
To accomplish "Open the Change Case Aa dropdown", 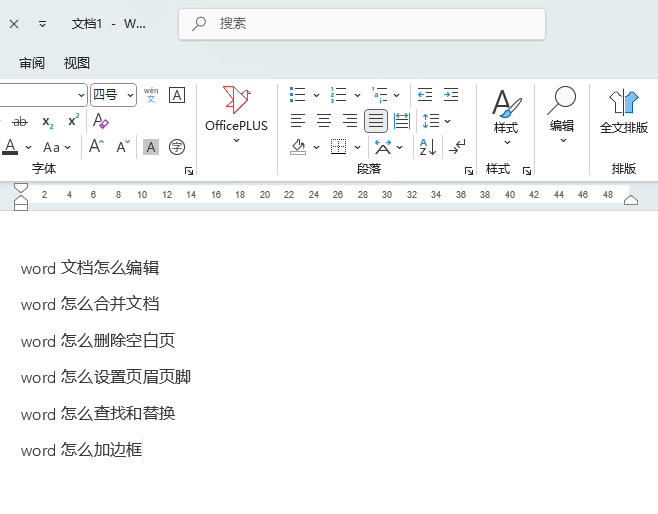I will pyautogui.click(x=57, y=147).
